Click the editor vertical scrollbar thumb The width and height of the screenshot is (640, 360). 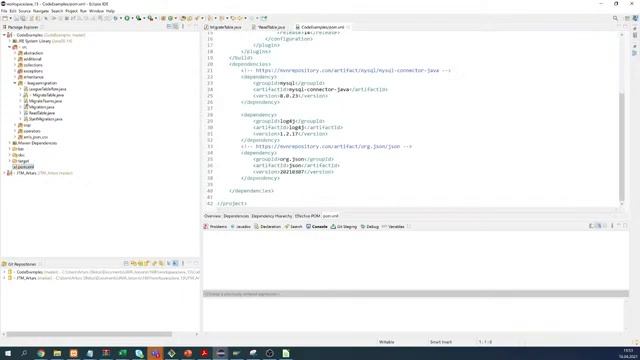tap(622, 147)
